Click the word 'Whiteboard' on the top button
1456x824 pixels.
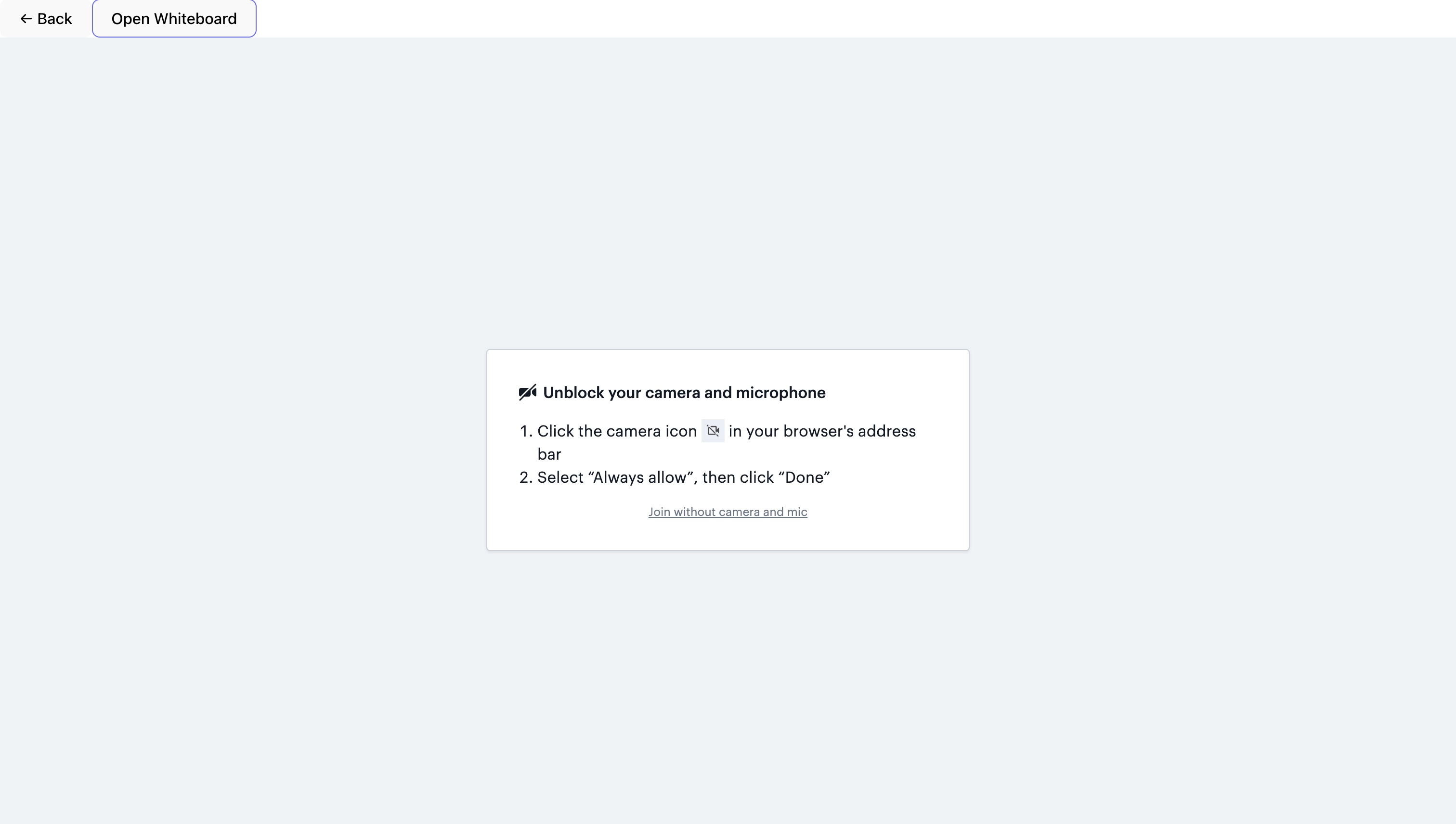click(195, 19)
